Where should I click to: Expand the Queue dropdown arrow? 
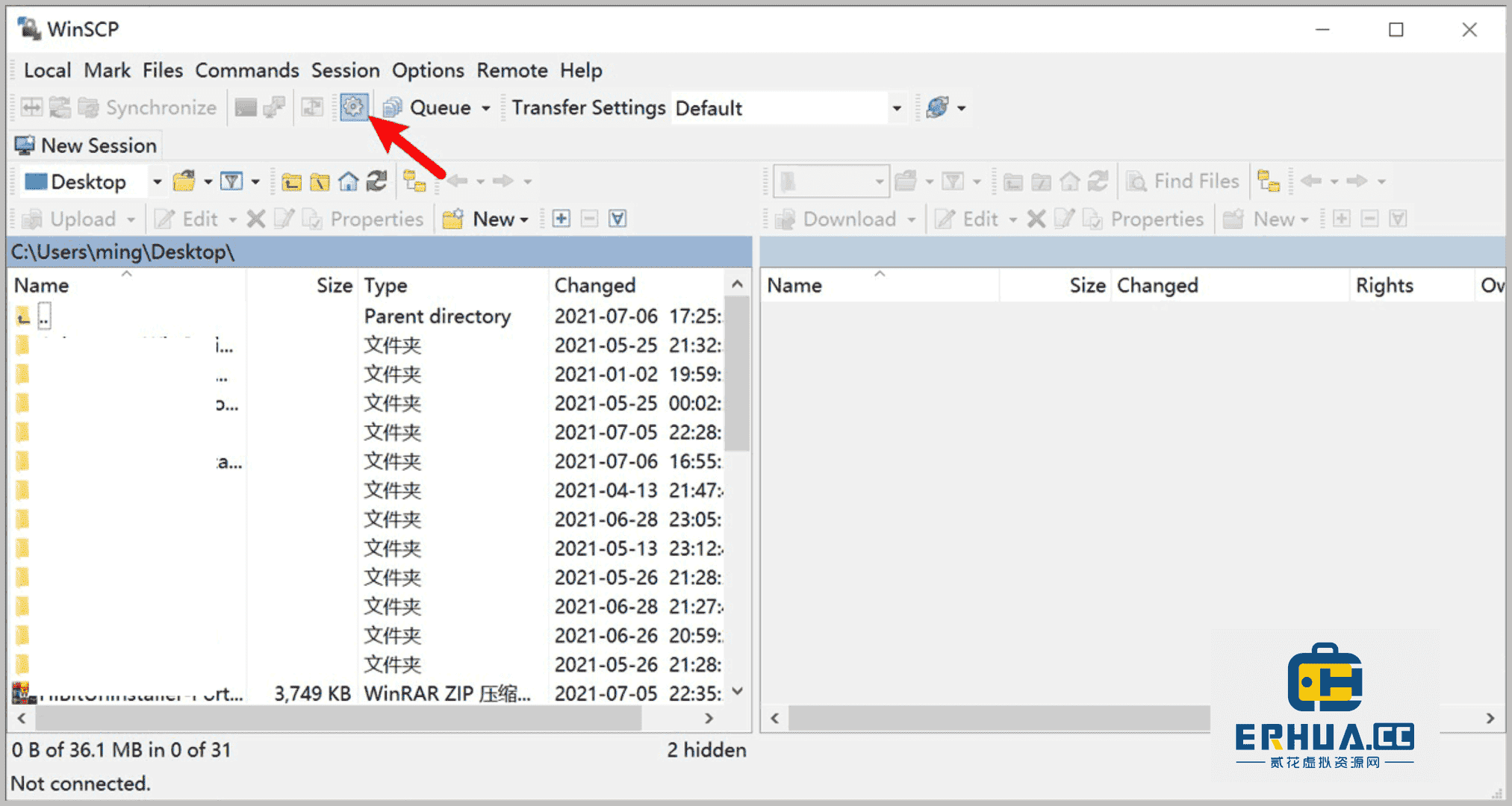[x=486, y=108]
